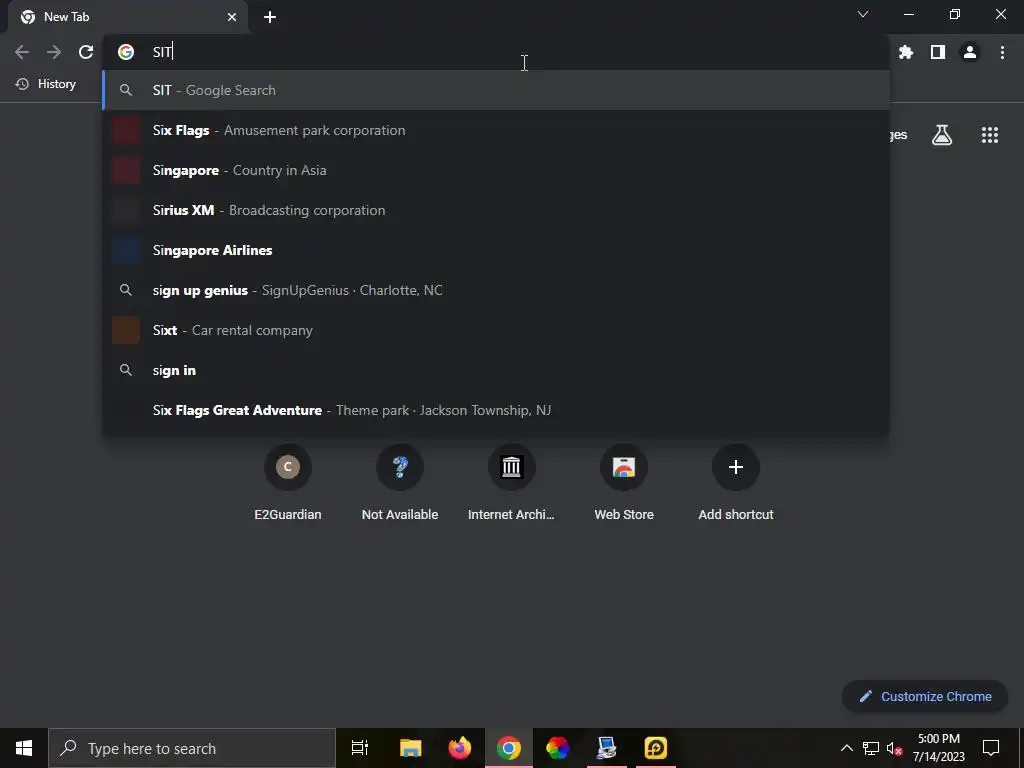
Task: Reload the page with the refresh icon
Action: [86, 52]
